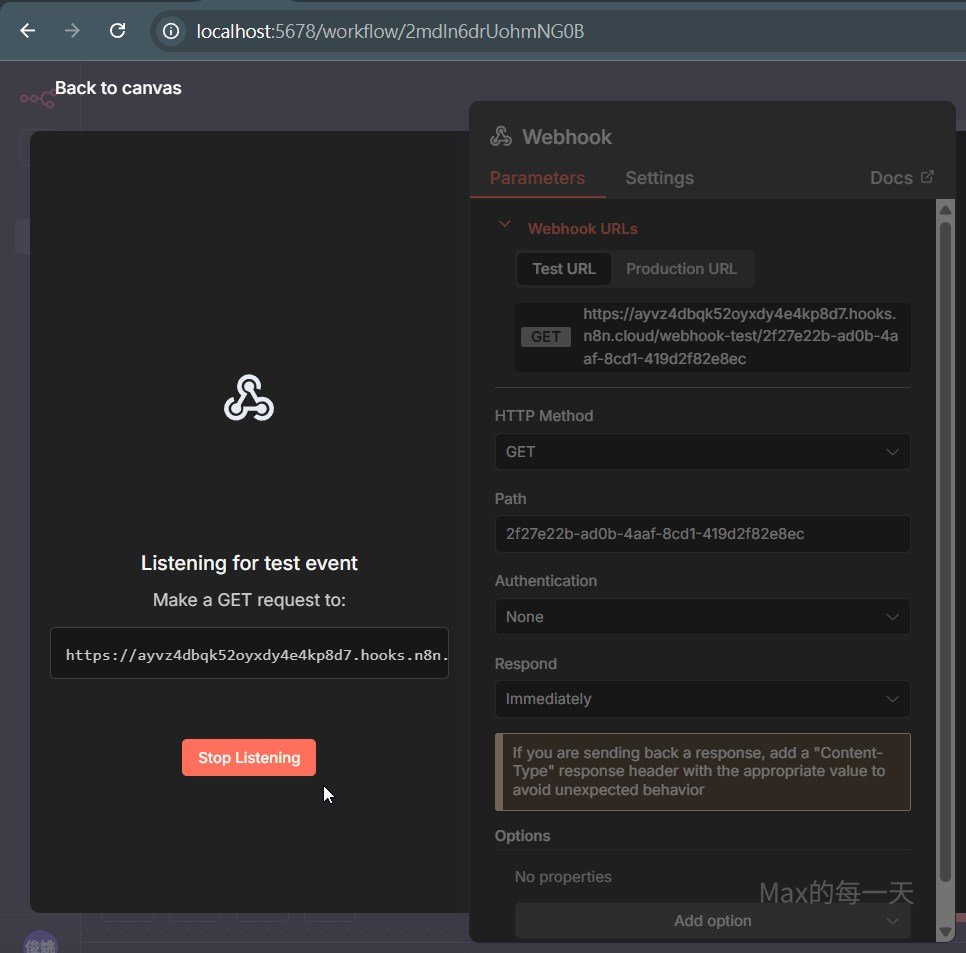Open the Authentication dropdown

click(x=702, y=617)
